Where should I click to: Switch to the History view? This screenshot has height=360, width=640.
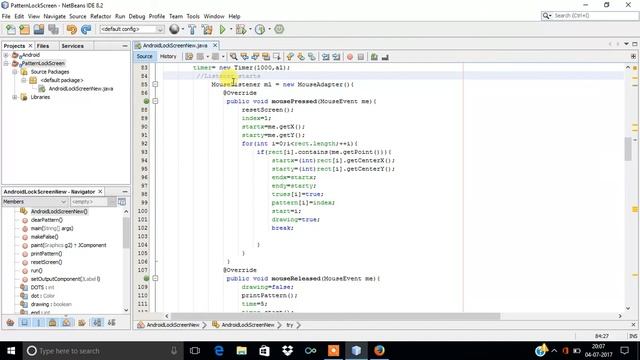point(168,56)
